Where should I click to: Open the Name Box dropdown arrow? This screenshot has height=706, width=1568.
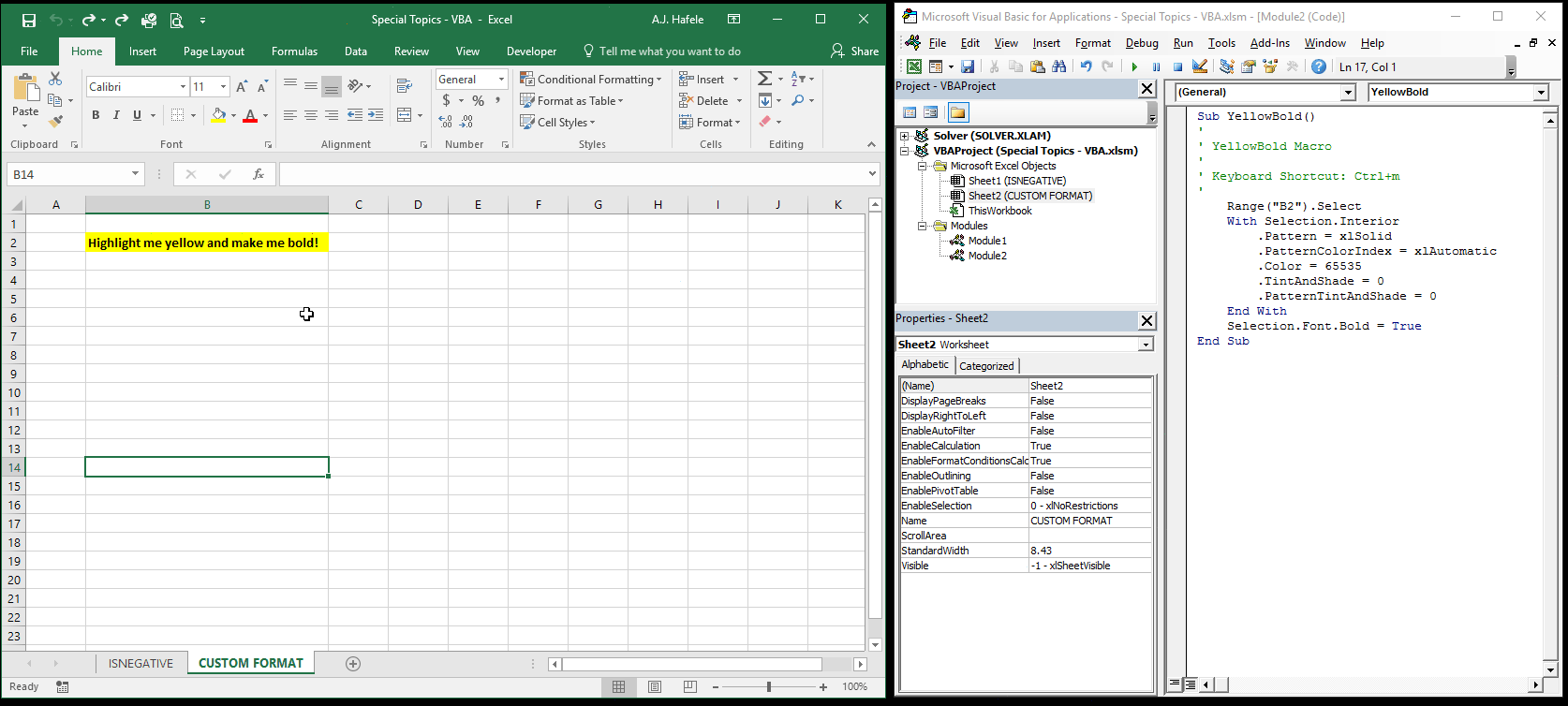click(135, 174)
